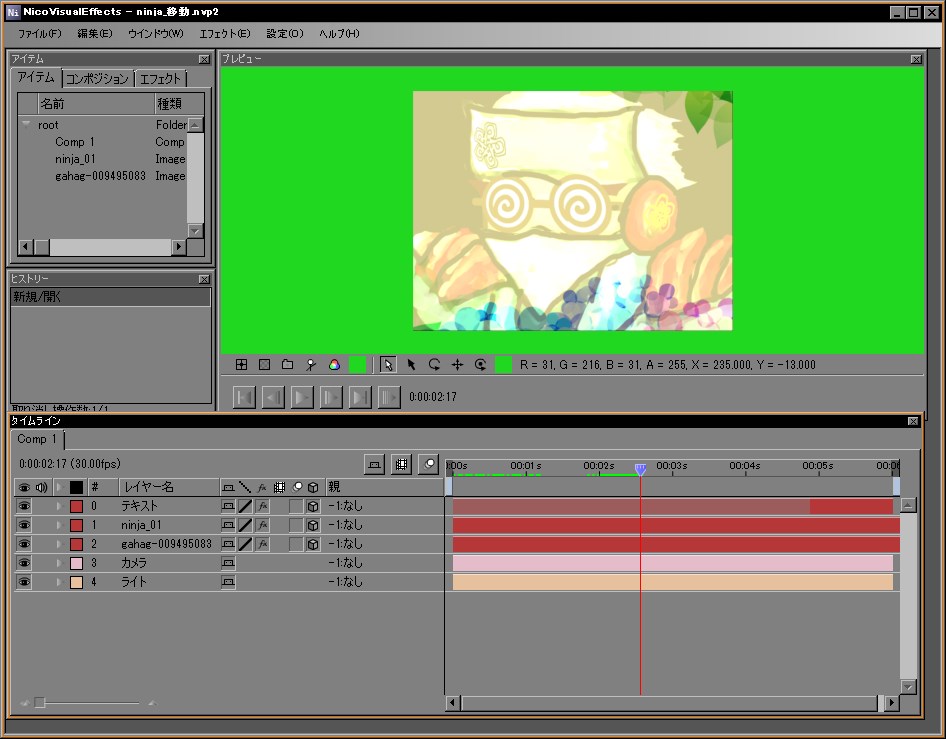Step back one frame
The width and height of the screenshot is (946, 739).
pos(273,397)
